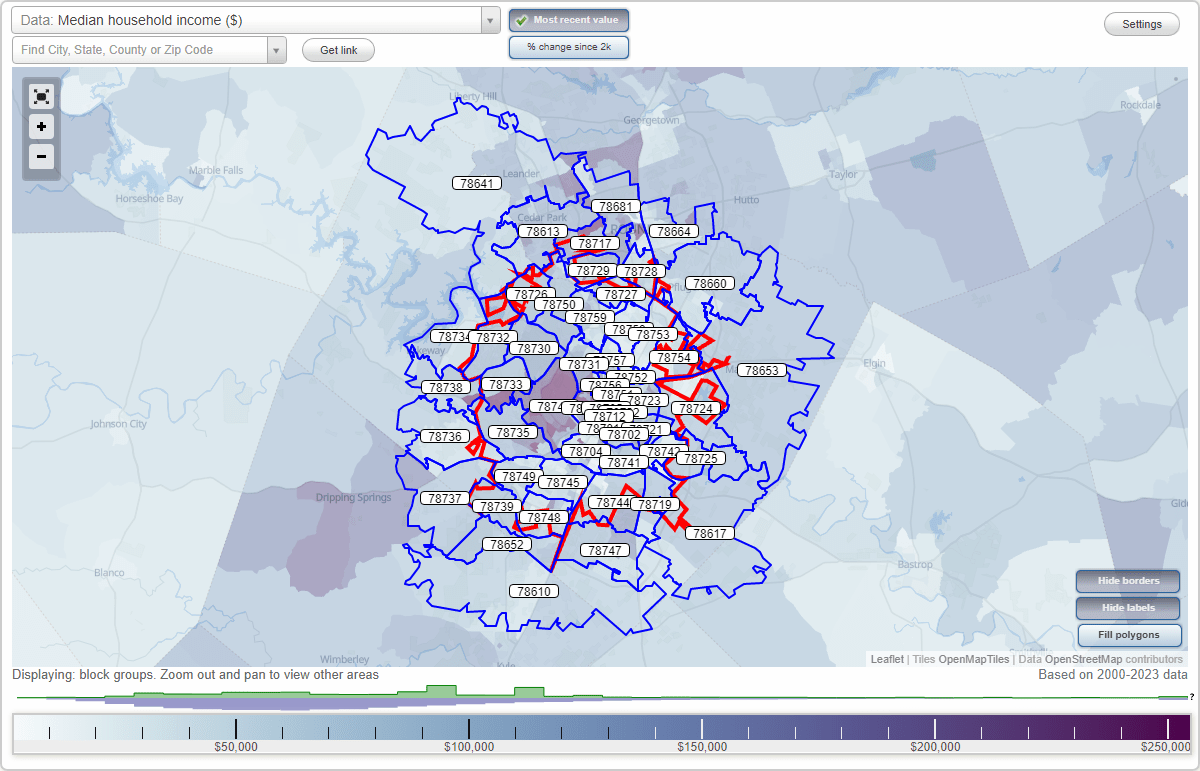Image resolution: width=1200 pixels, height=771 pixels.
Task: Open the Settings button
Action: tap(1142, 25)
